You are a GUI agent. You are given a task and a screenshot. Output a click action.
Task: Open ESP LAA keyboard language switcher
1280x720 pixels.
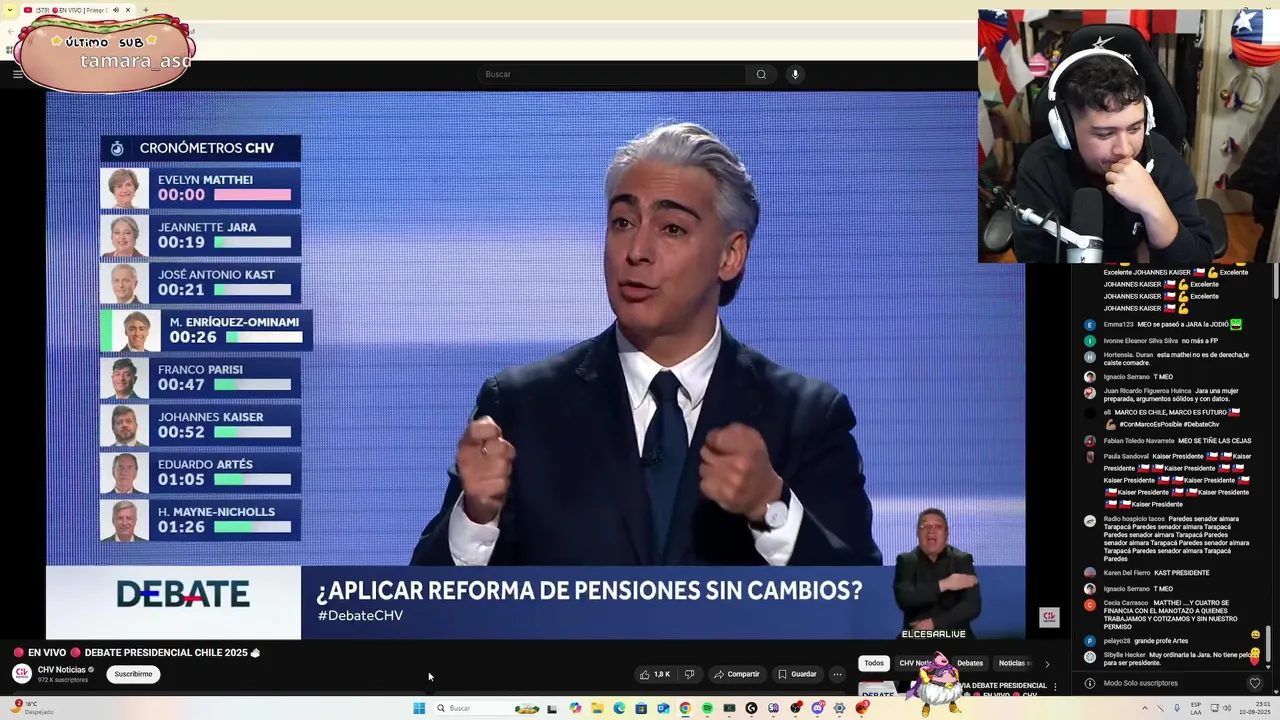pos(1196,708)
